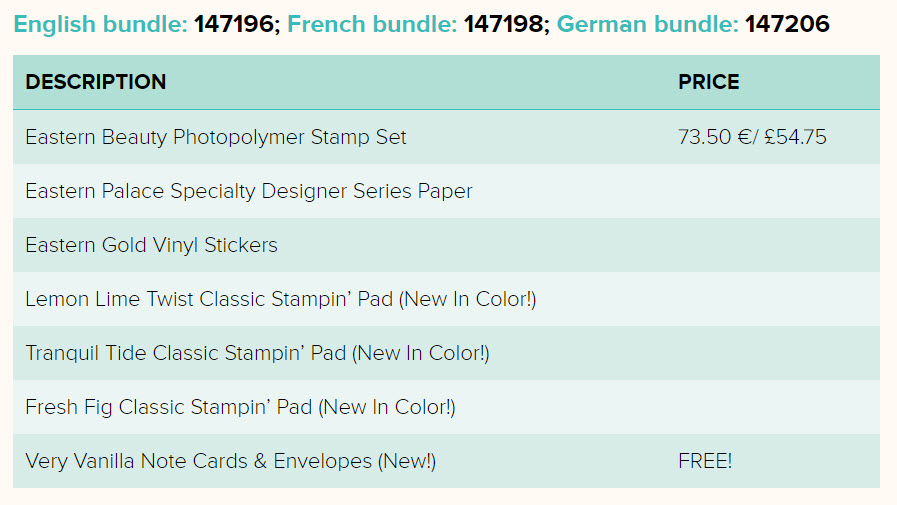Image resolution: width=897 pixels, height=505 pixels.
Task: Select English bundle number 147196
Action: coord(235,24)
